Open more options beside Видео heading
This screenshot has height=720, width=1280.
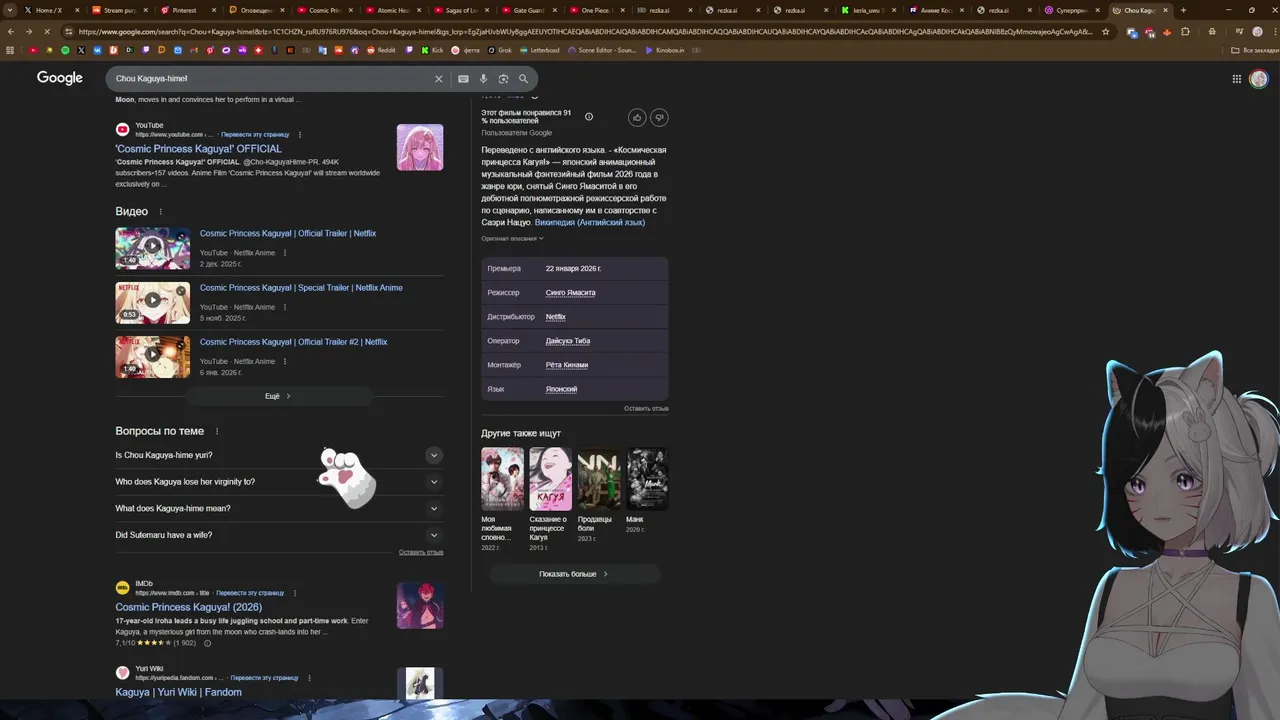[160, 212]
